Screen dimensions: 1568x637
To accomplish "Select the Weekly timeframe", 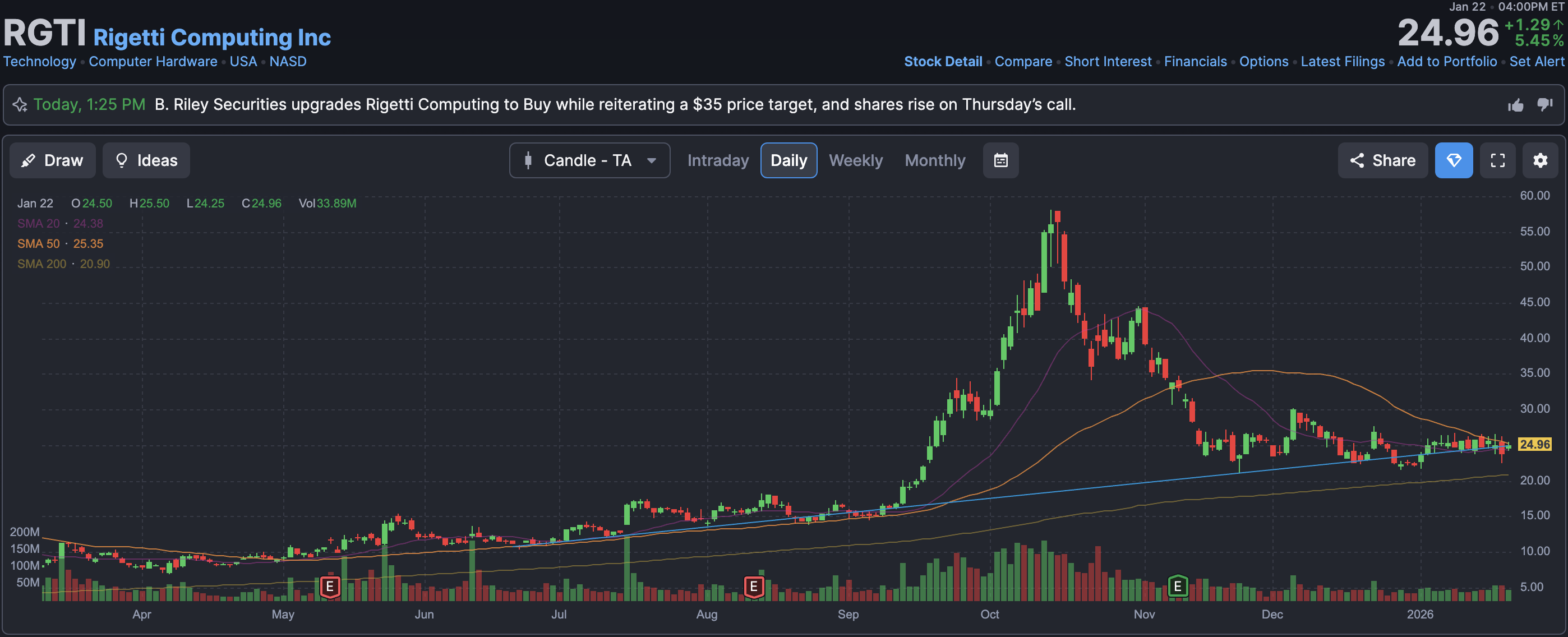I will (x=855, y=160).
